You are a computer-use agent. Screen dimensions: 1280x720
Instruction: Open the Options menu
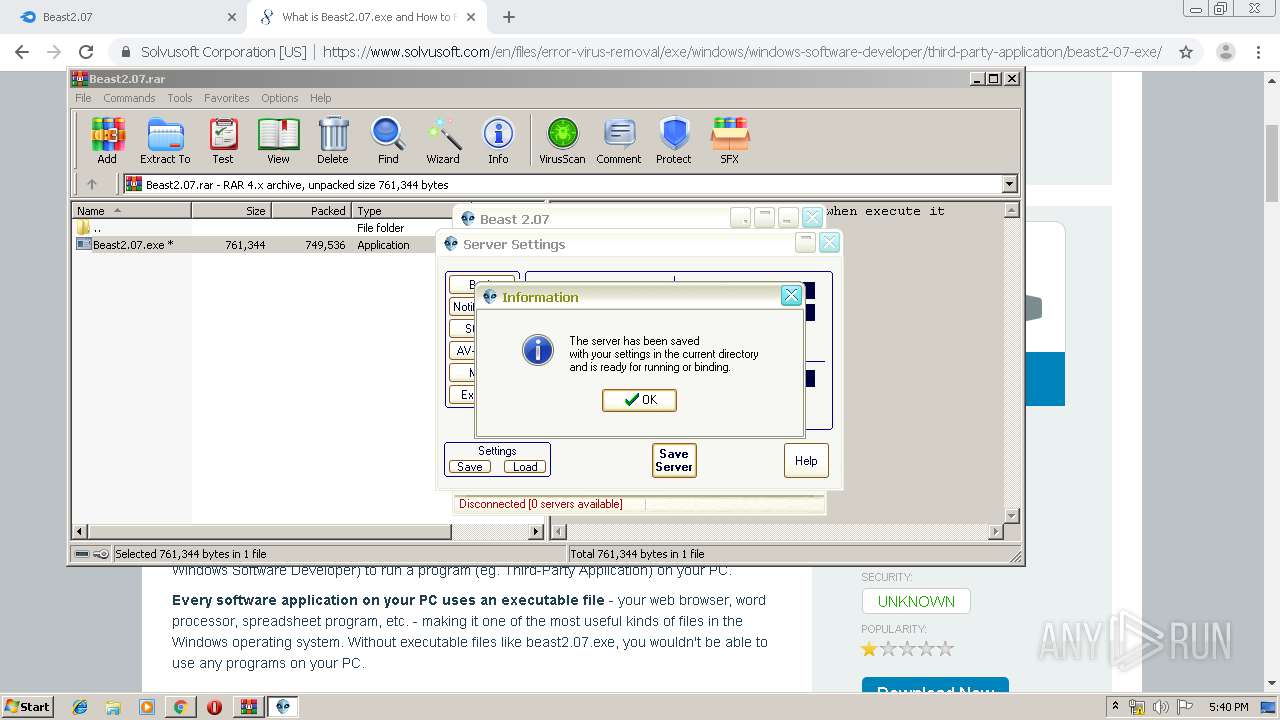click(x=280, y=98)
